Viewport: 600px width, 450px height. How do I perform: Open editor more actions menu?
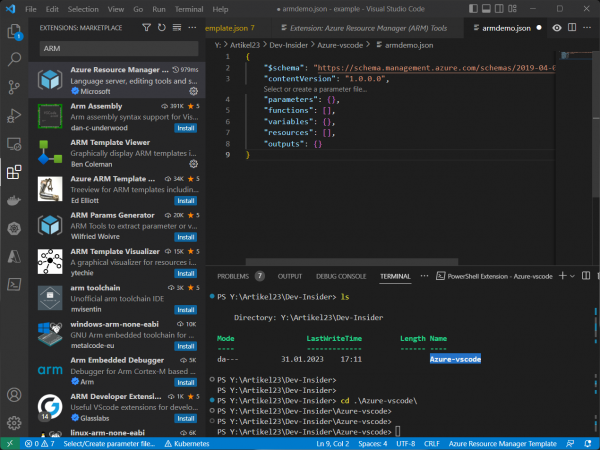click(x=587, y=28)
